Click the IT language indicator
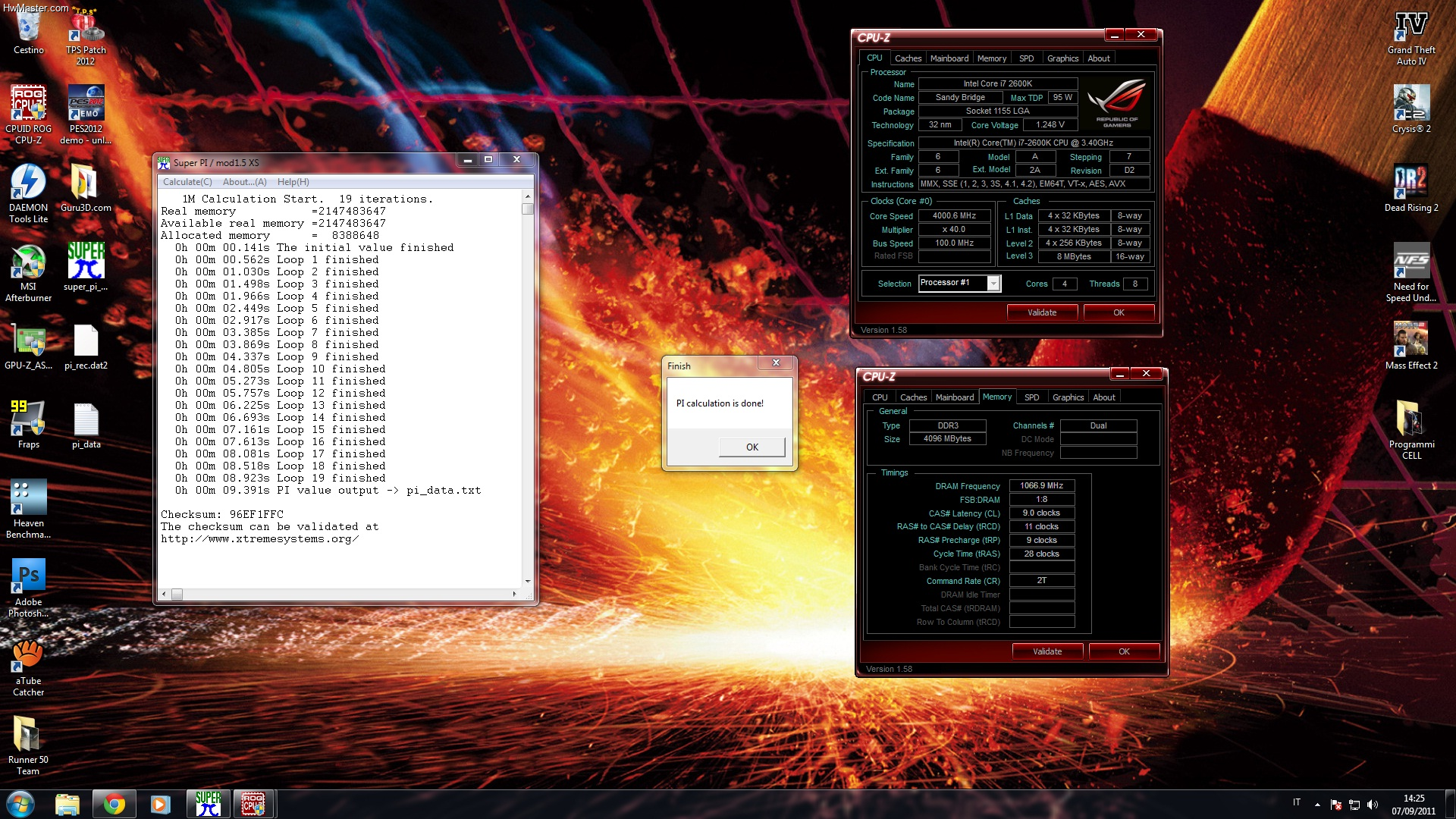Screen dimensions: 1456x819 [x=1297, y=802]
